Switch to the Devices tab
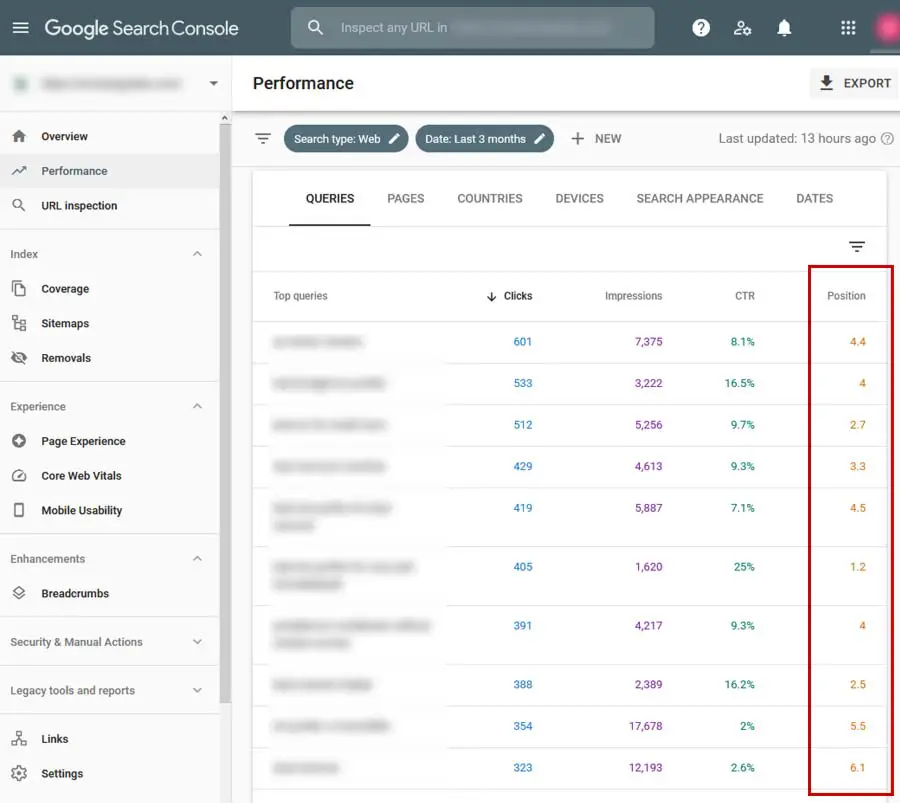 (x=579, y=198)
